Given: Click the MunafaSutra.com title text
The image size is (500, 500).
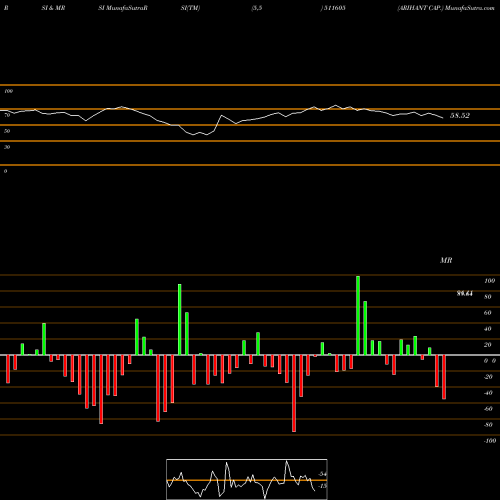Looking at the screenshot, I should pos(470,8).
